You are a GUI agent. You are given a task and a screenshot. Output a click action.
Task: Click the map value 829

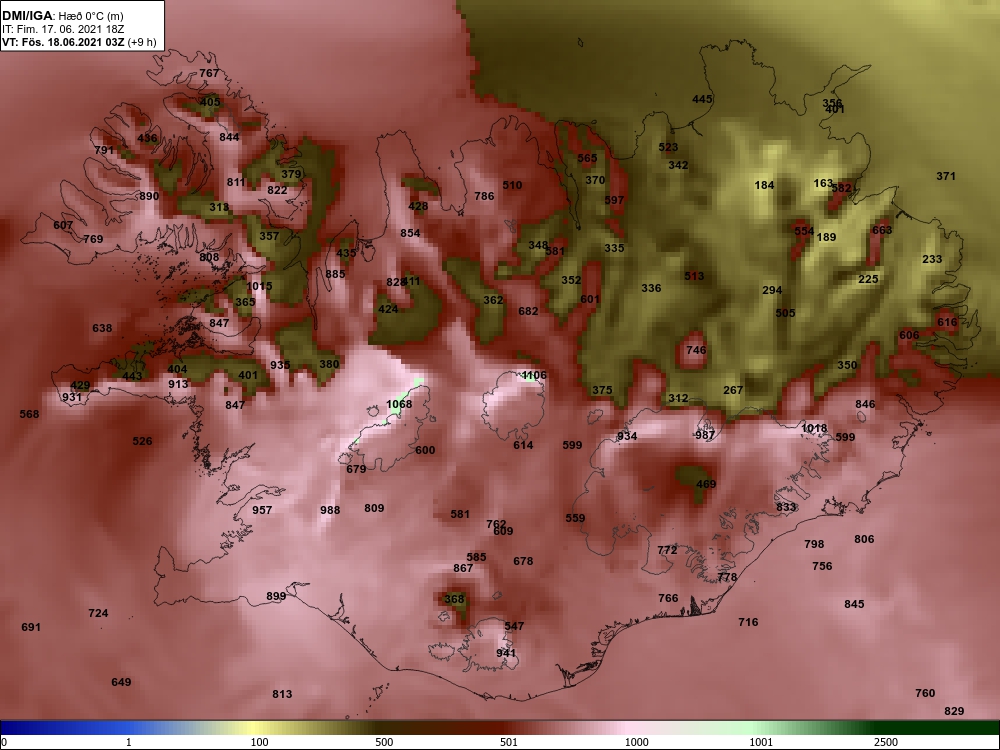[x=954, y=712]
